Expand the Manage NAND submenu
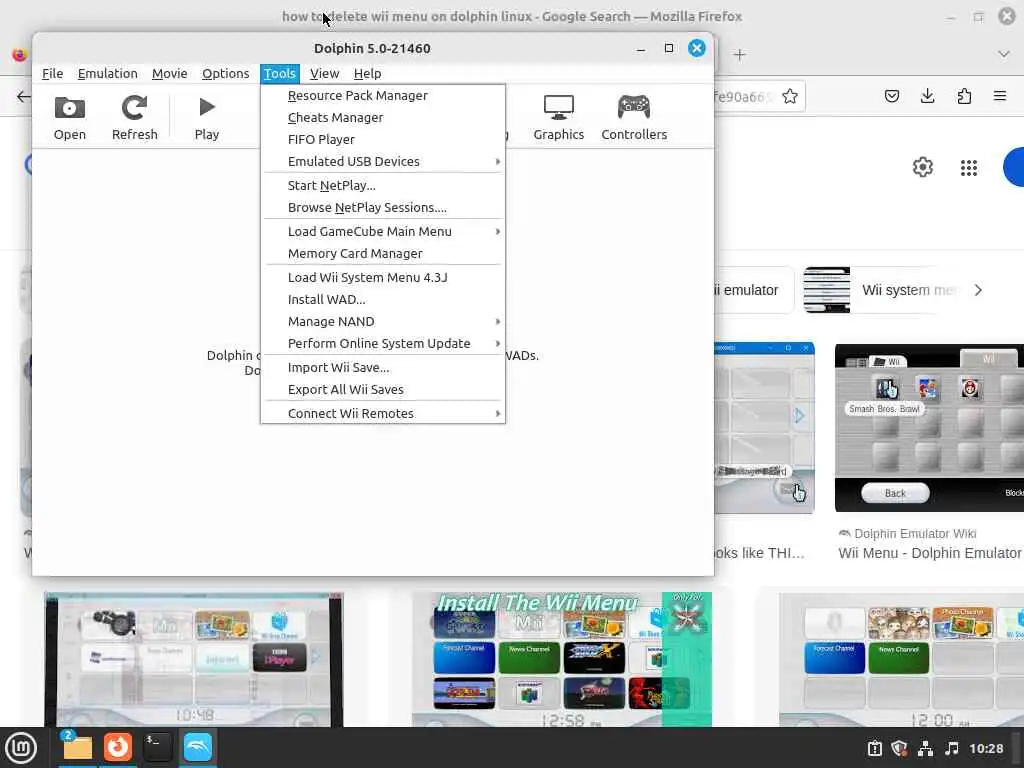The image size is (1024, 768). point(383,321)
